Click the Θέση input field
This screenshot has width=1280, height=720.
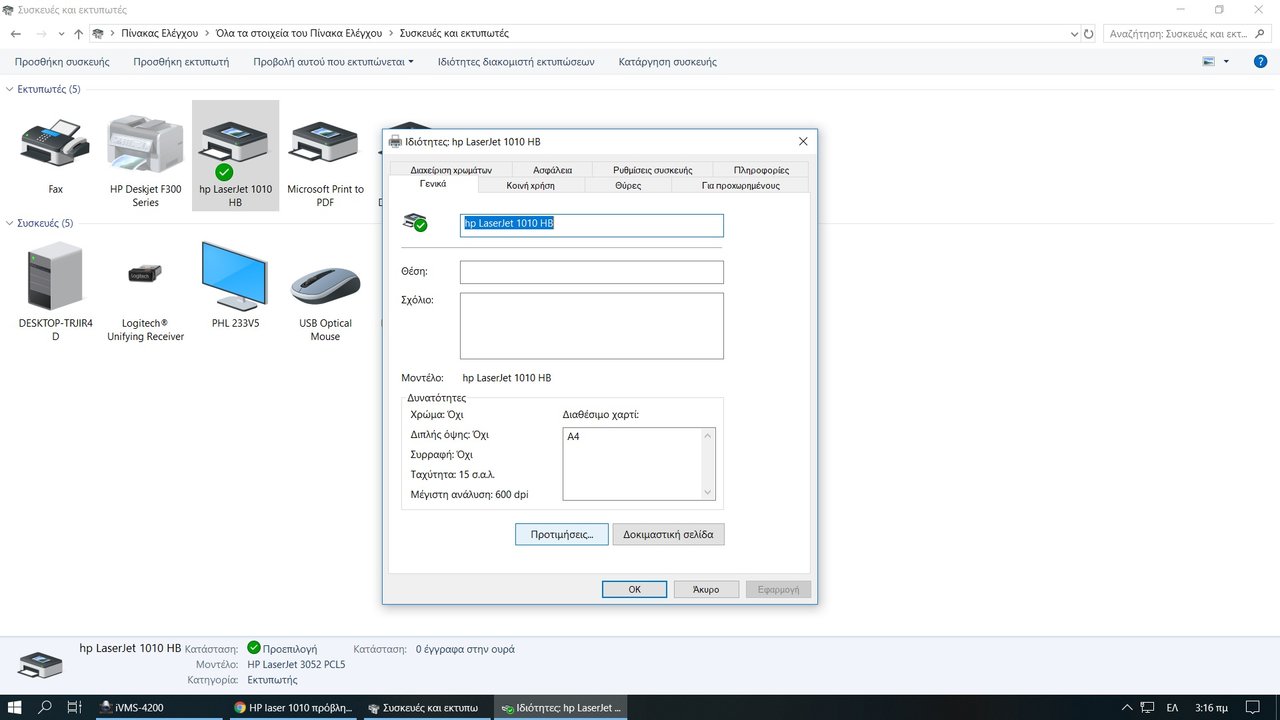[x=591, y=272]
